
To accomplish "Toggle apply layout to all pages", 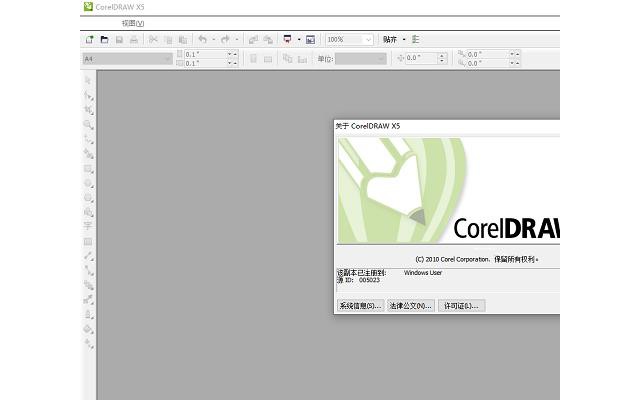I will click(287, 59).
